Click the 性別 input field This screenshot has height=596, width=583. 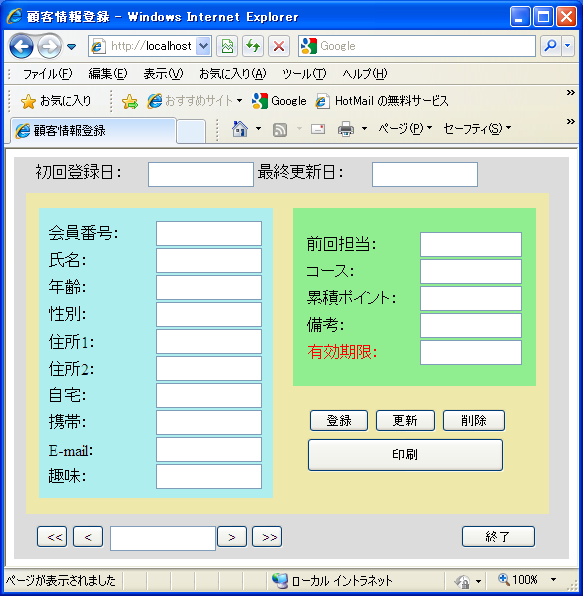[209, 315]
